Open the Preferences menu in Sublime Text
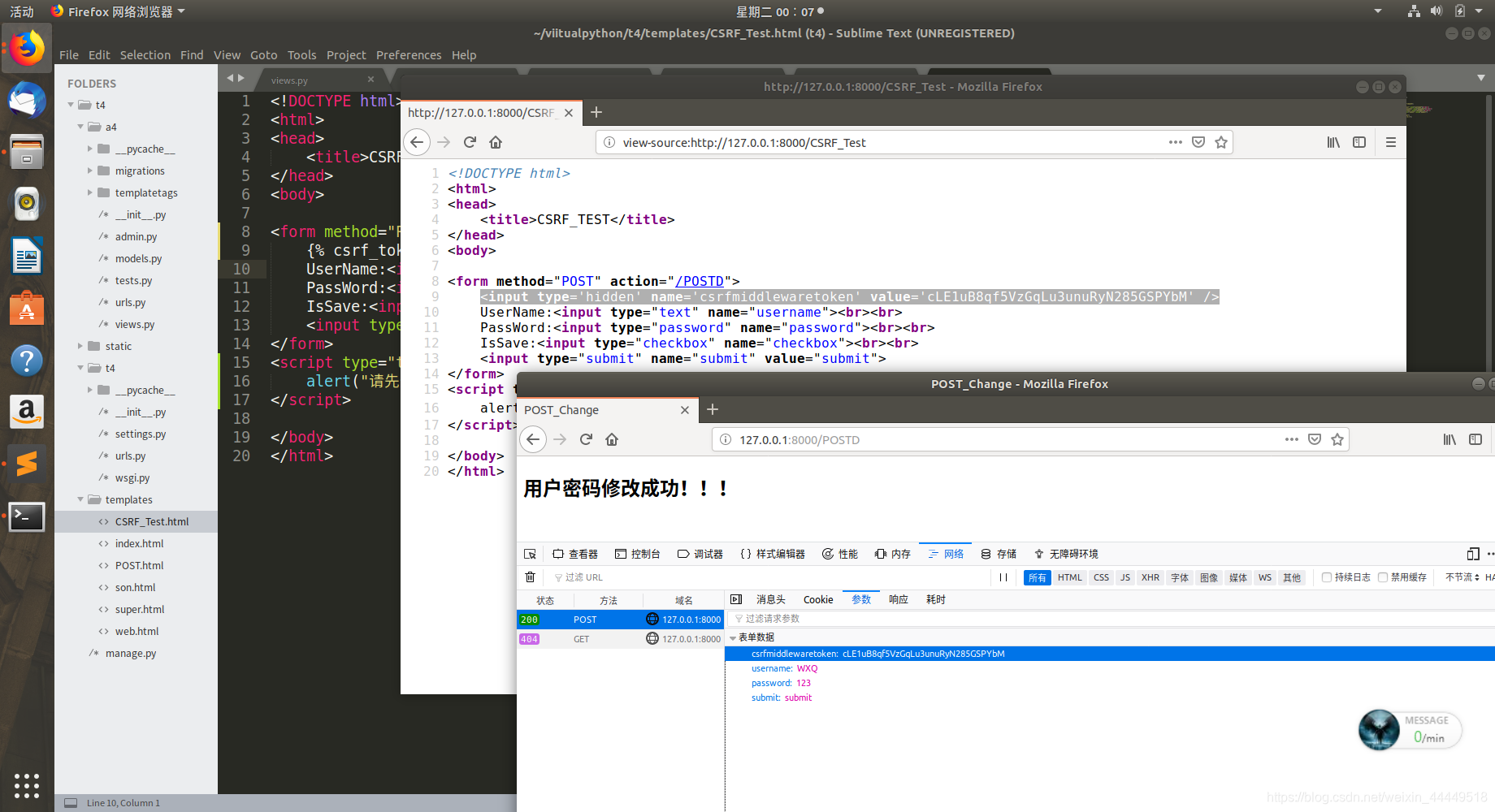Image resolution: width=1495 pixels, height=812 pixels. click(409, 54)
